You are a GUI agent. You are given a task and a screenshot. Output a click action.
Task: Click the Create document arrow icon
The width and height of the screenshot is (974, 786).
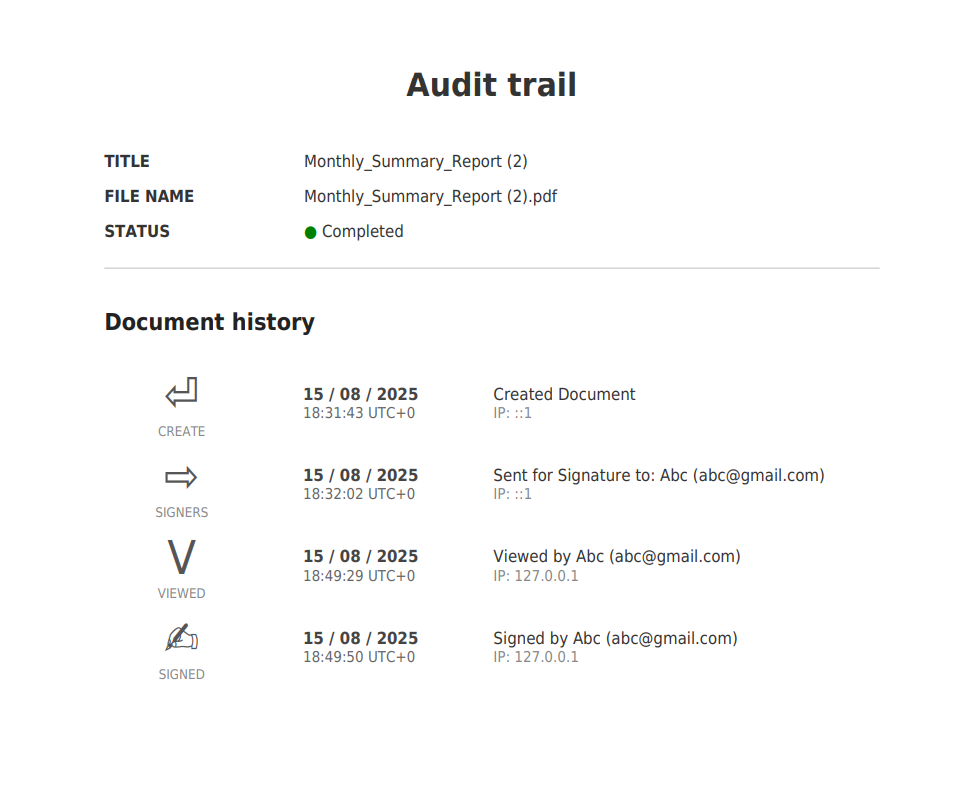point(181,393)
